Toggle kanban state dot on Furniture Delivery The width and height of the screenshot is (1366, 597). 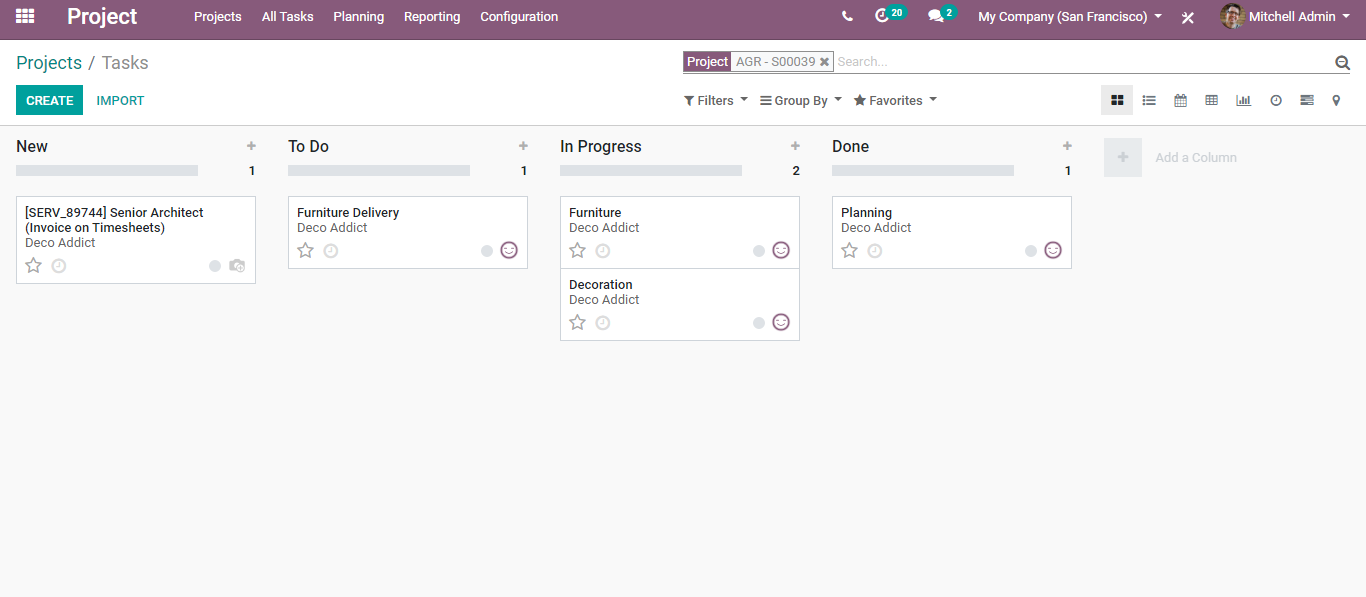(487, 251)
